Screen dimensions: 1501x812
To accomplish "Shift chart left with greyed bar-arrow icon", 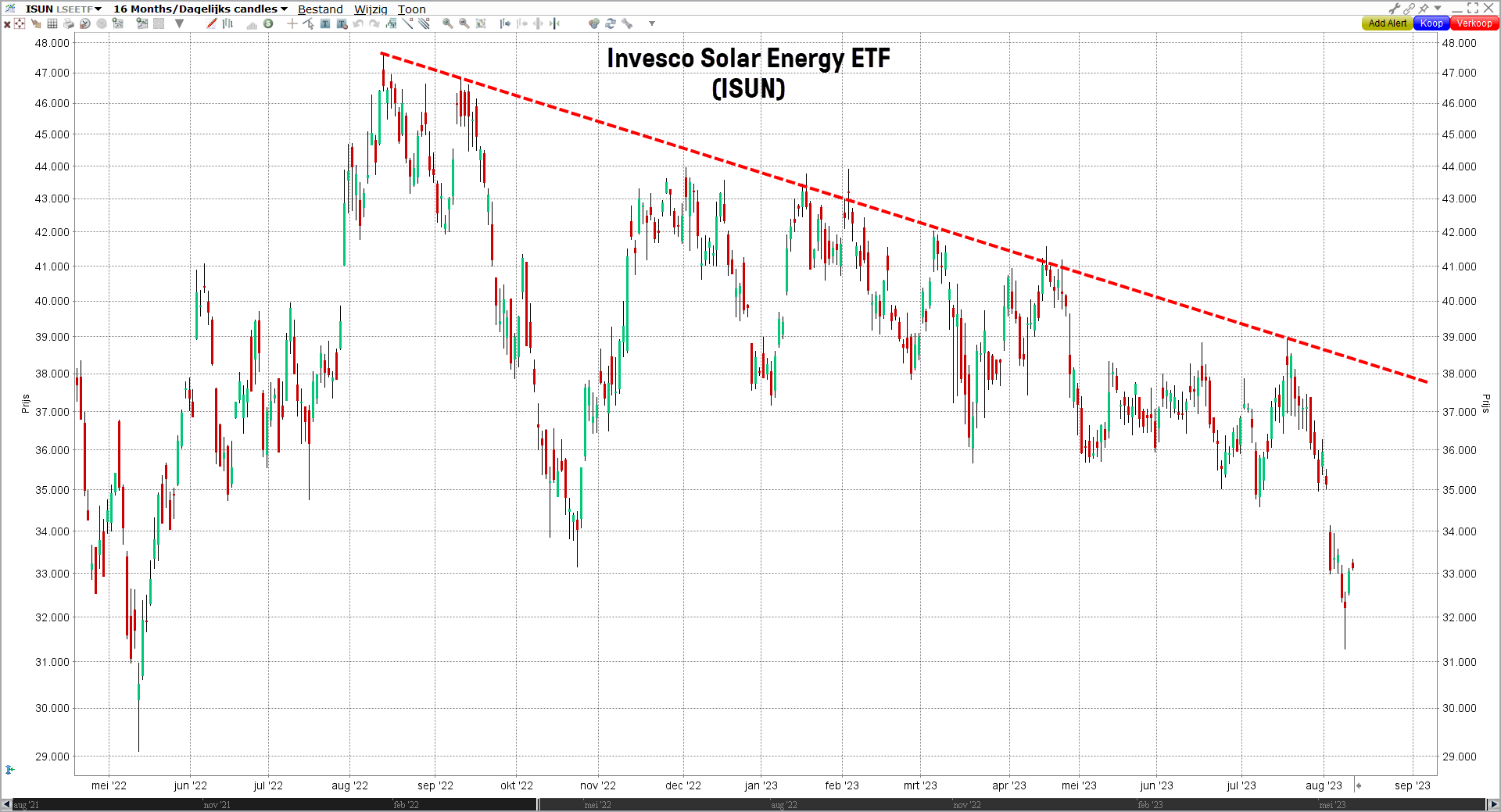I will 521,23.
